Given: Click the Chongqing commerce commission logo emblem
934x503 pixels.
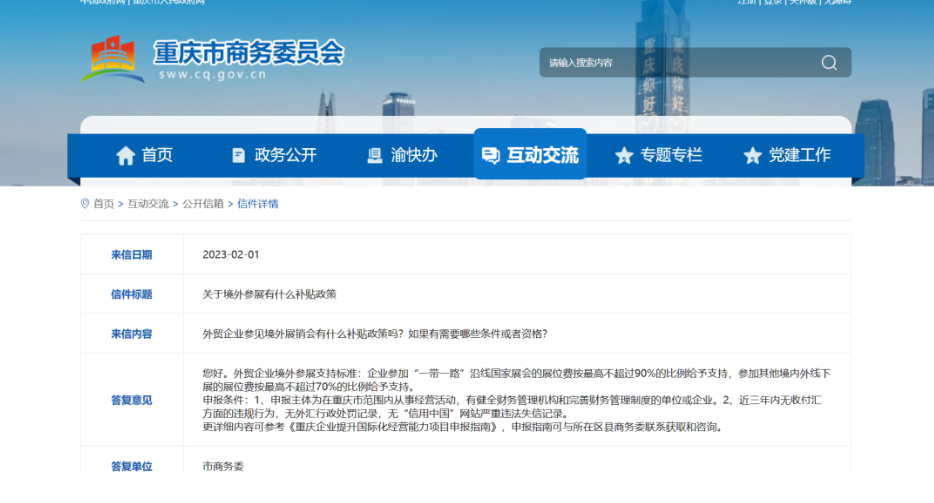Looking at the screenshot, I should (112, 60).
